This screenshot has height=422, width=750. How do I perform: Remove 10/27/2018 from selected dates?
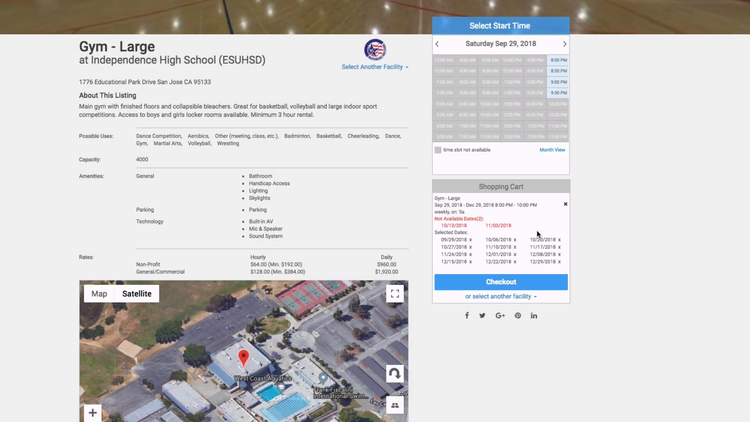point(470,247)
